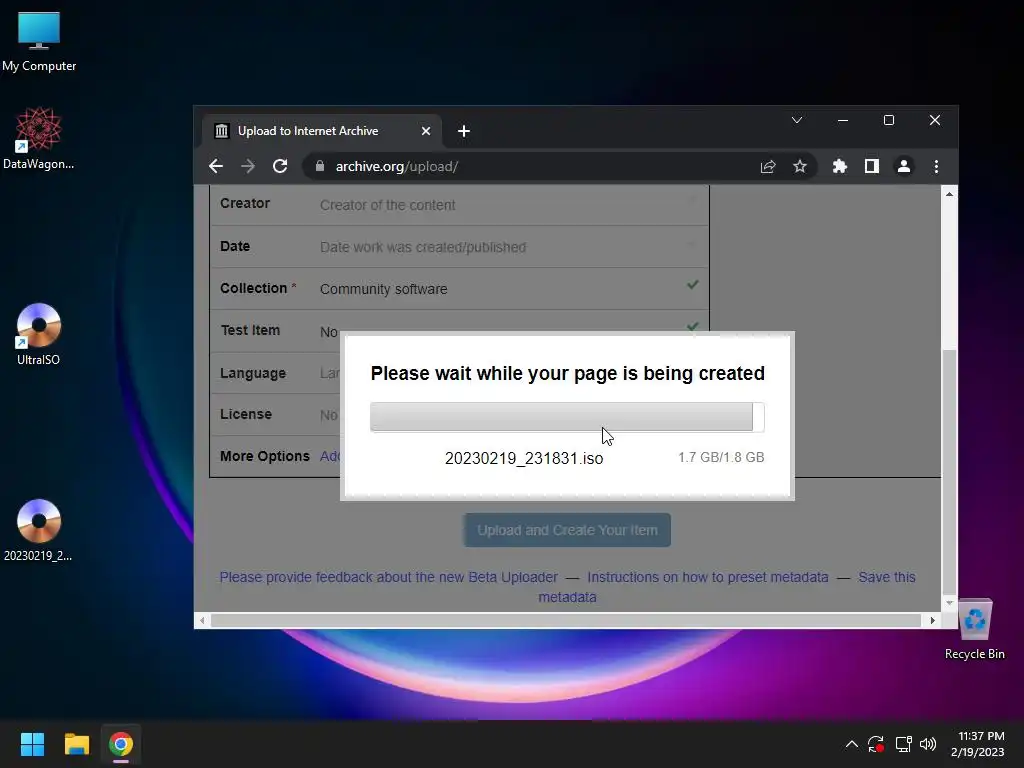Click the vertical scrollbar thumb
1024x768 pixels.
[x=950, y=472]
